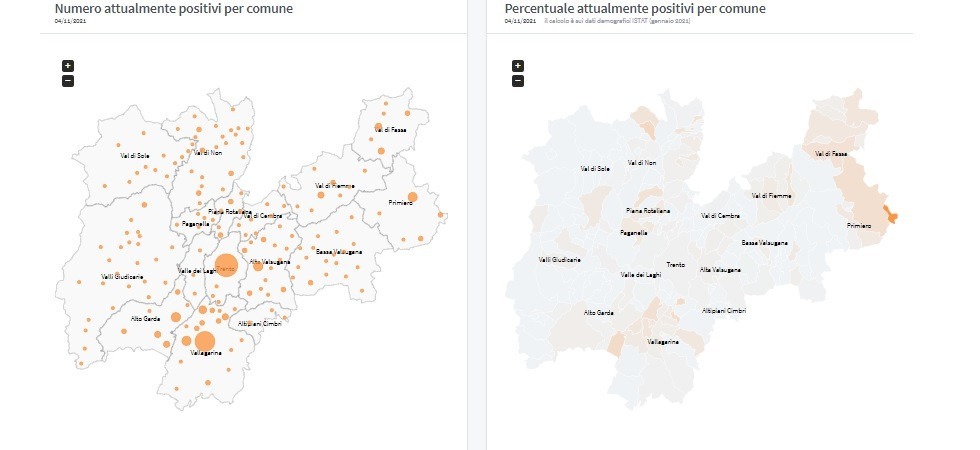Click Val di Fiemme label on percentage map
Viewport: 980px width, 450px height.
(x=771, y=195)
